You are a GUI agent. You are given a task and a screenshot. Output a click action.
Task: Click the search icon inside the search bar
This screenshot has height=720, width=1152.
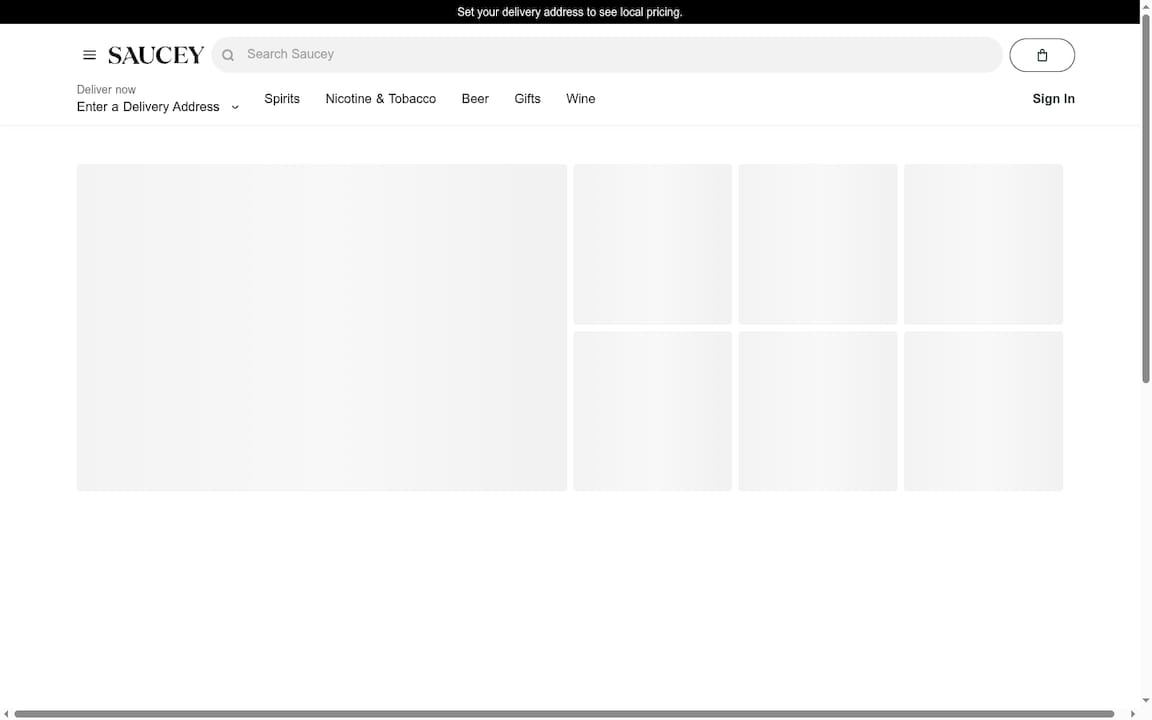(227, 55)
